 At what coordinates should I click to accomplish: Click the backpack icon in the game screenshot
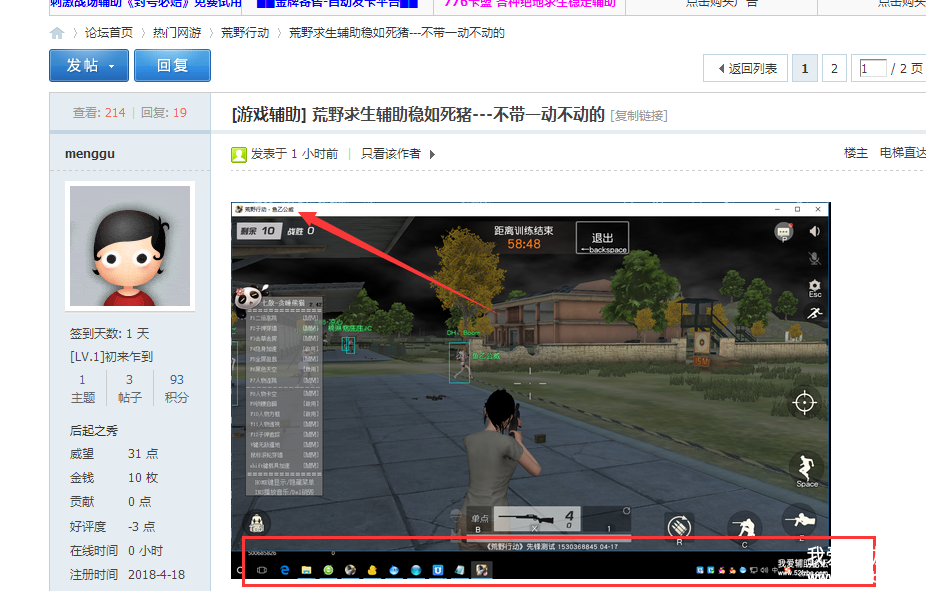pos(257,523)
